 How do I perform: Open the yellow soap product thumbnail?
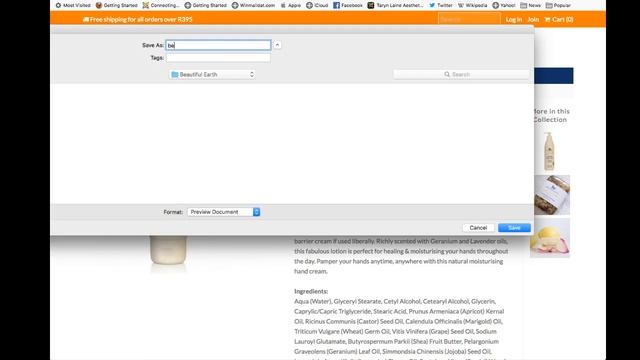point(550,238)
